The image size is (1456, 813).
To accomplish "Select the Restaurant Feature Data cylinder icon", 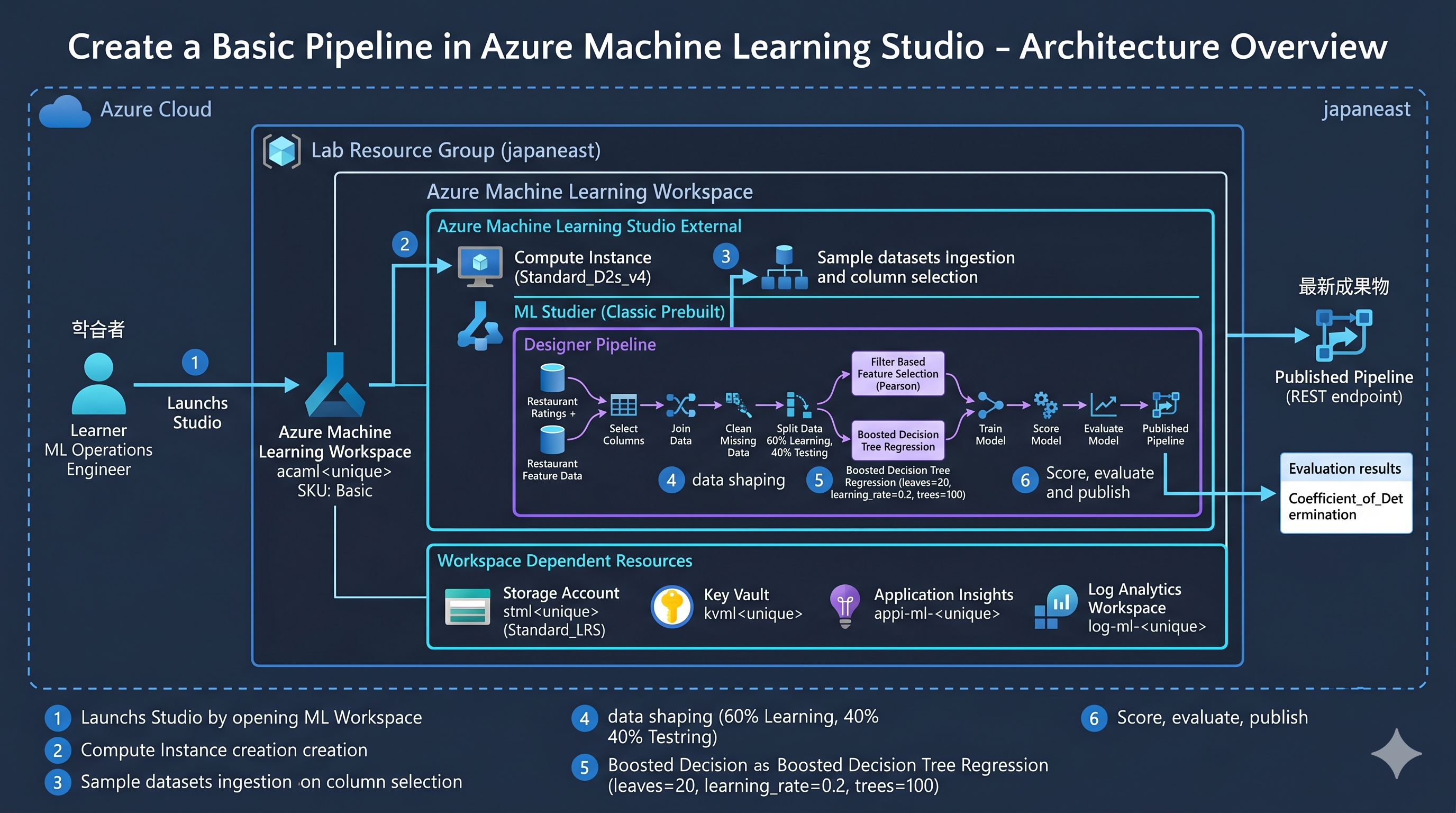I will pos(552,439).
